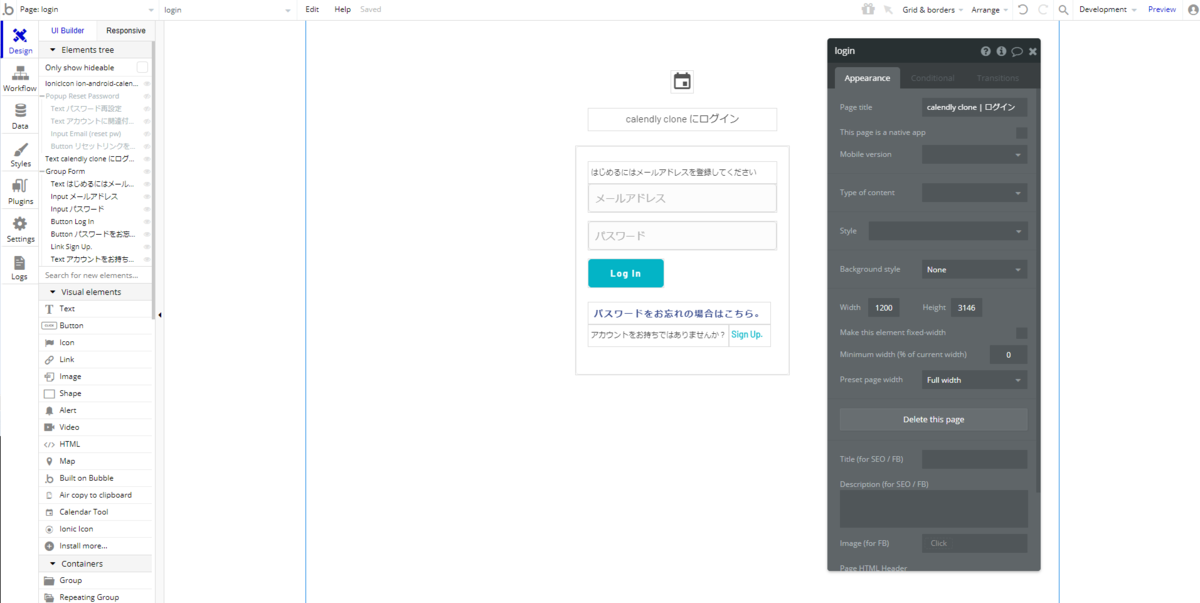Screen dimensions: 1200x603
Task: Select the calendar icon on canvas
Action: tap(682, 81)
